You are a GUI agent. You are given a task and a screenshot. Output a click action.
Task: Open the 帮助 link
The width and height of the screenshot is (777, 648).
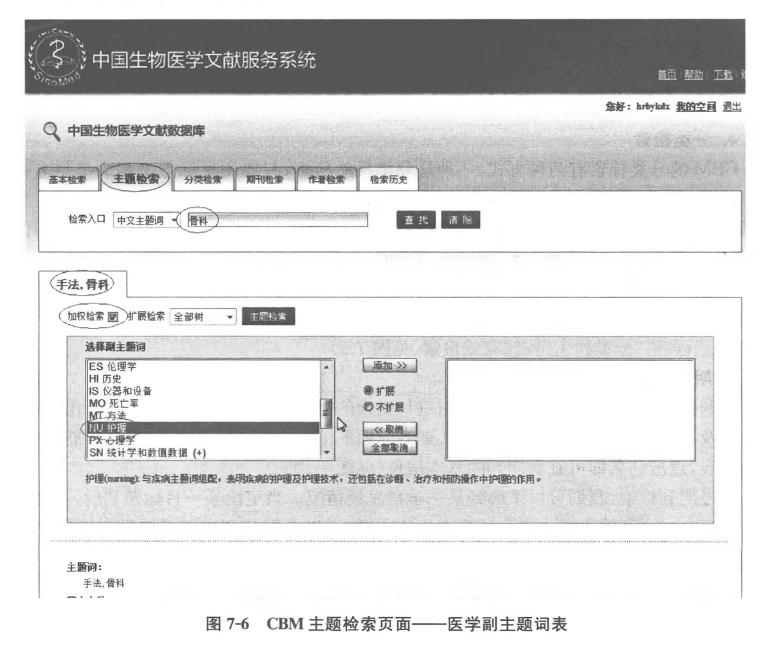tap(694, 74)
